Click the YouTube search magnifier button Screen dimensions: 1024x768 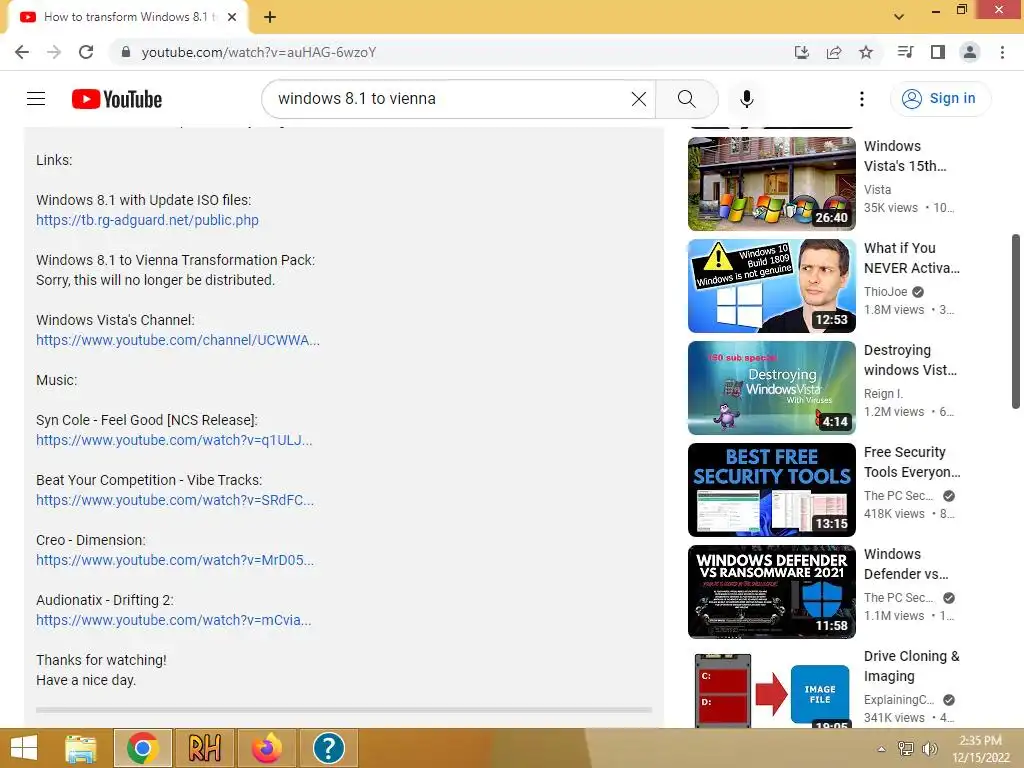click(x=686, y=99)
